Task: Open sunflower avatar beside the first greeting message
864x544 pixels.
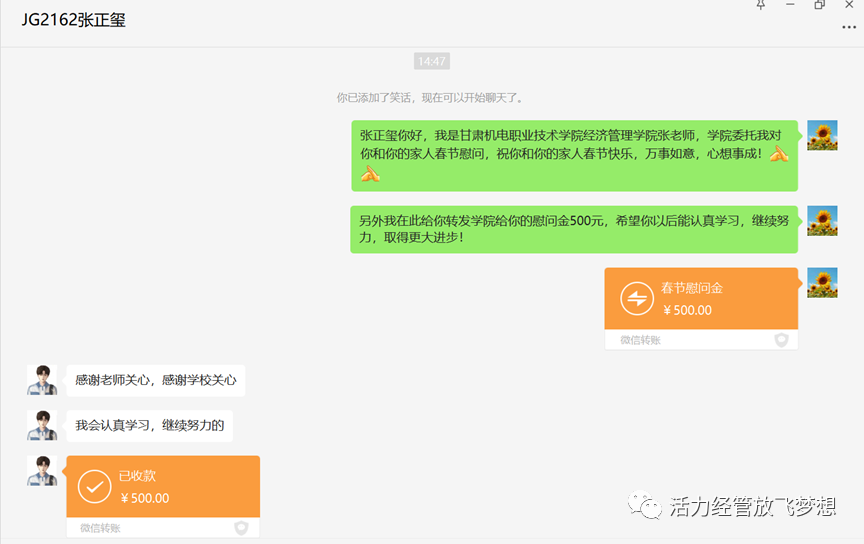Action: tap(822, 136)
